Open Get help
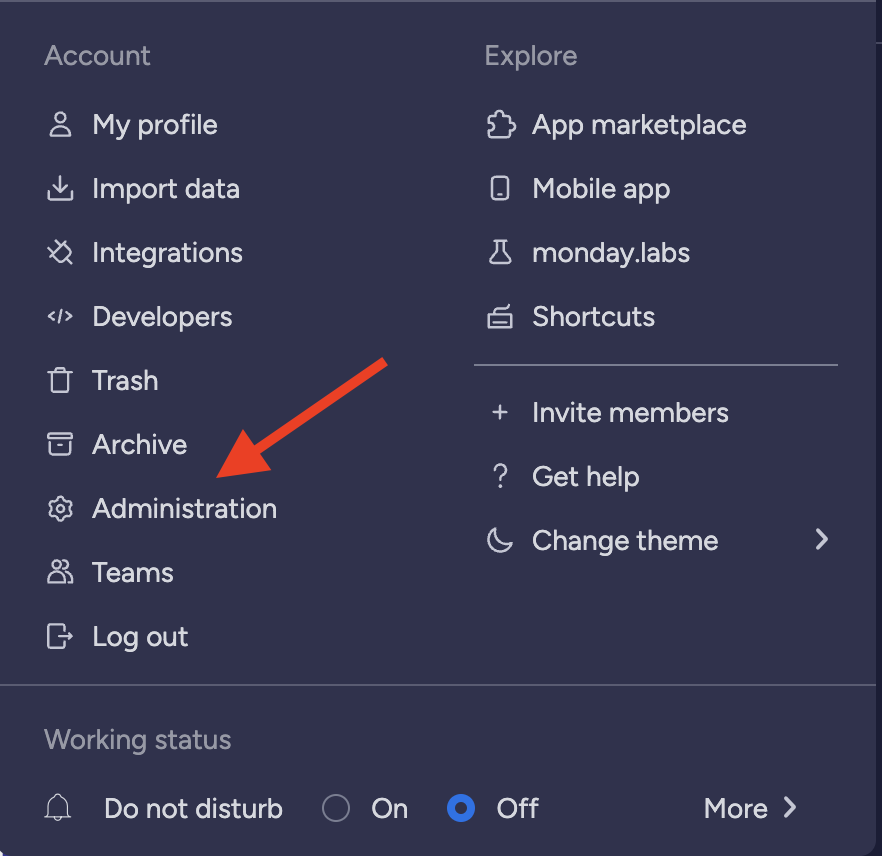882x856 pixels. (586, 477)
